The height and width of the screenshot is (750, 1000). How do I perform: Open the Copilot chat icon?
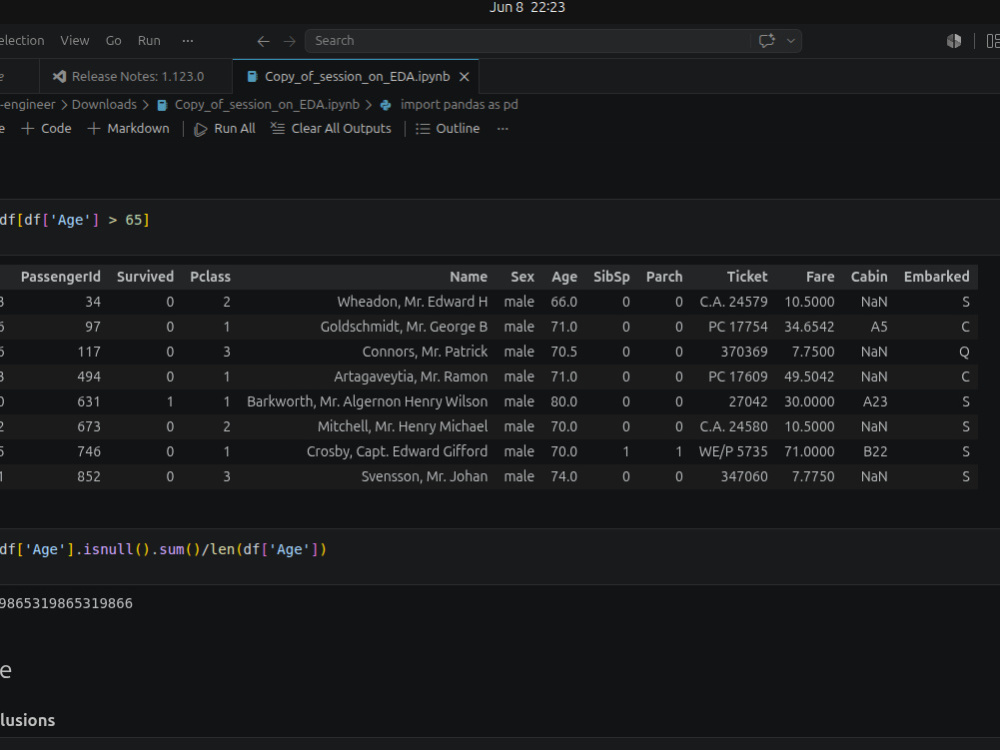click(x=767, y=41)
